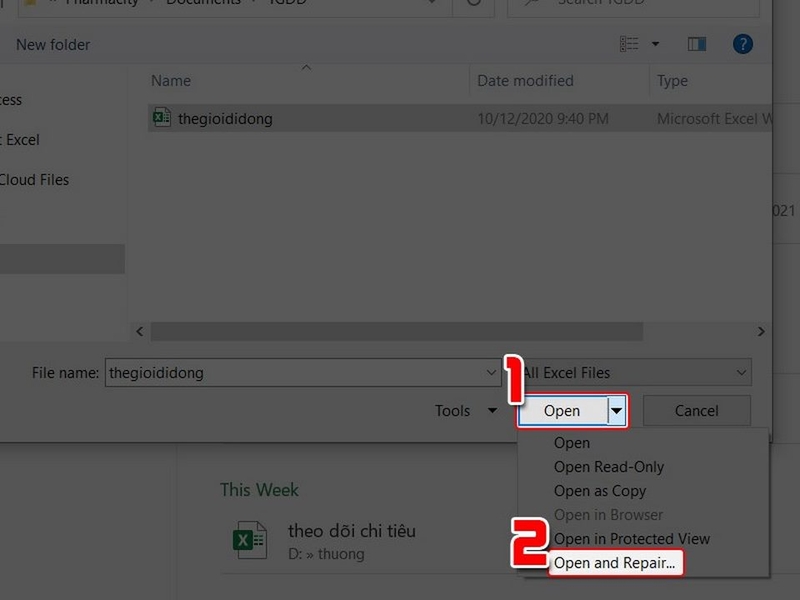Expand the File name history dropdown

coord(491,373)
